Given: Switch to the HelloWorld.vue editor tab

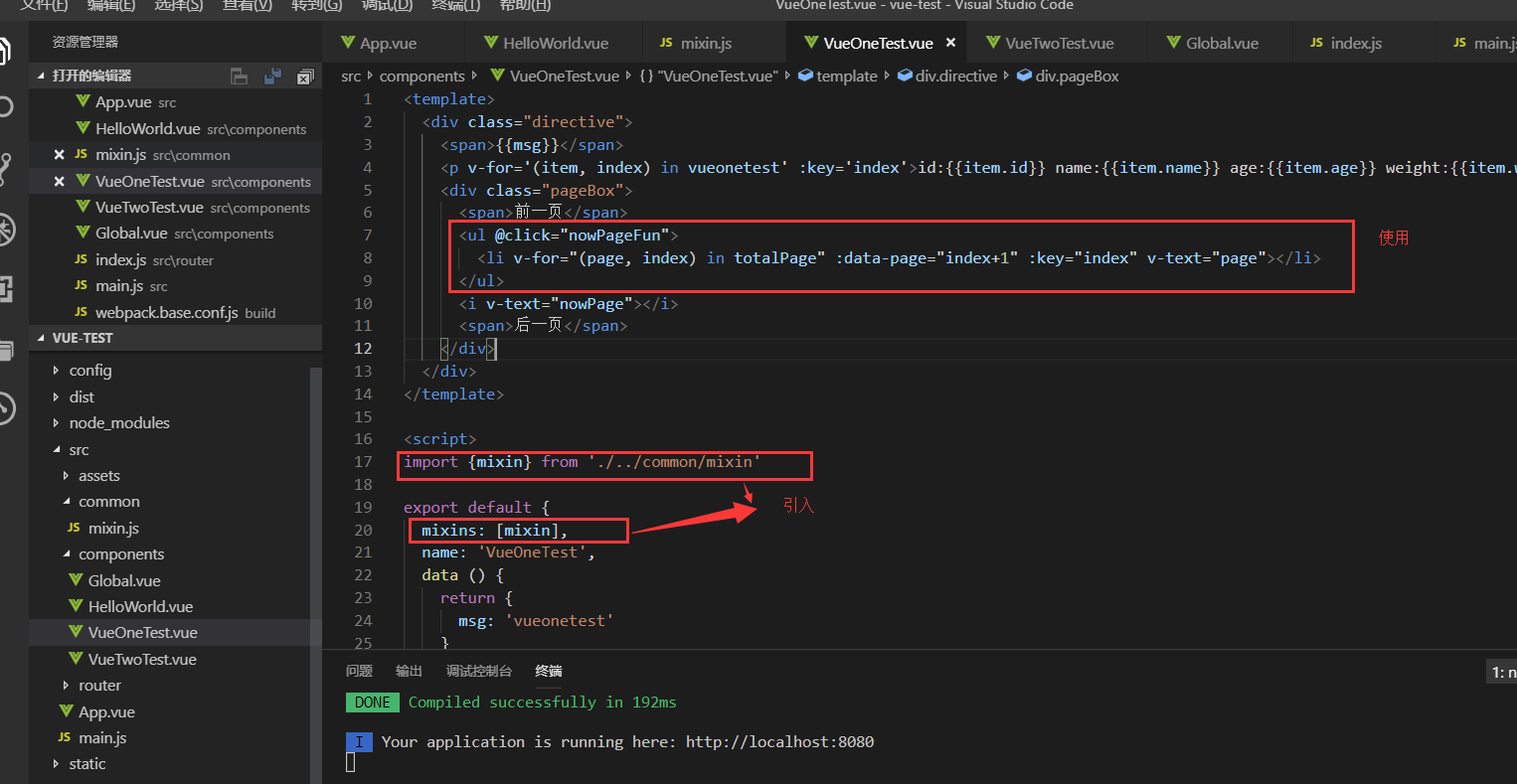Looking at the screenshot, I should pos(555,43).
